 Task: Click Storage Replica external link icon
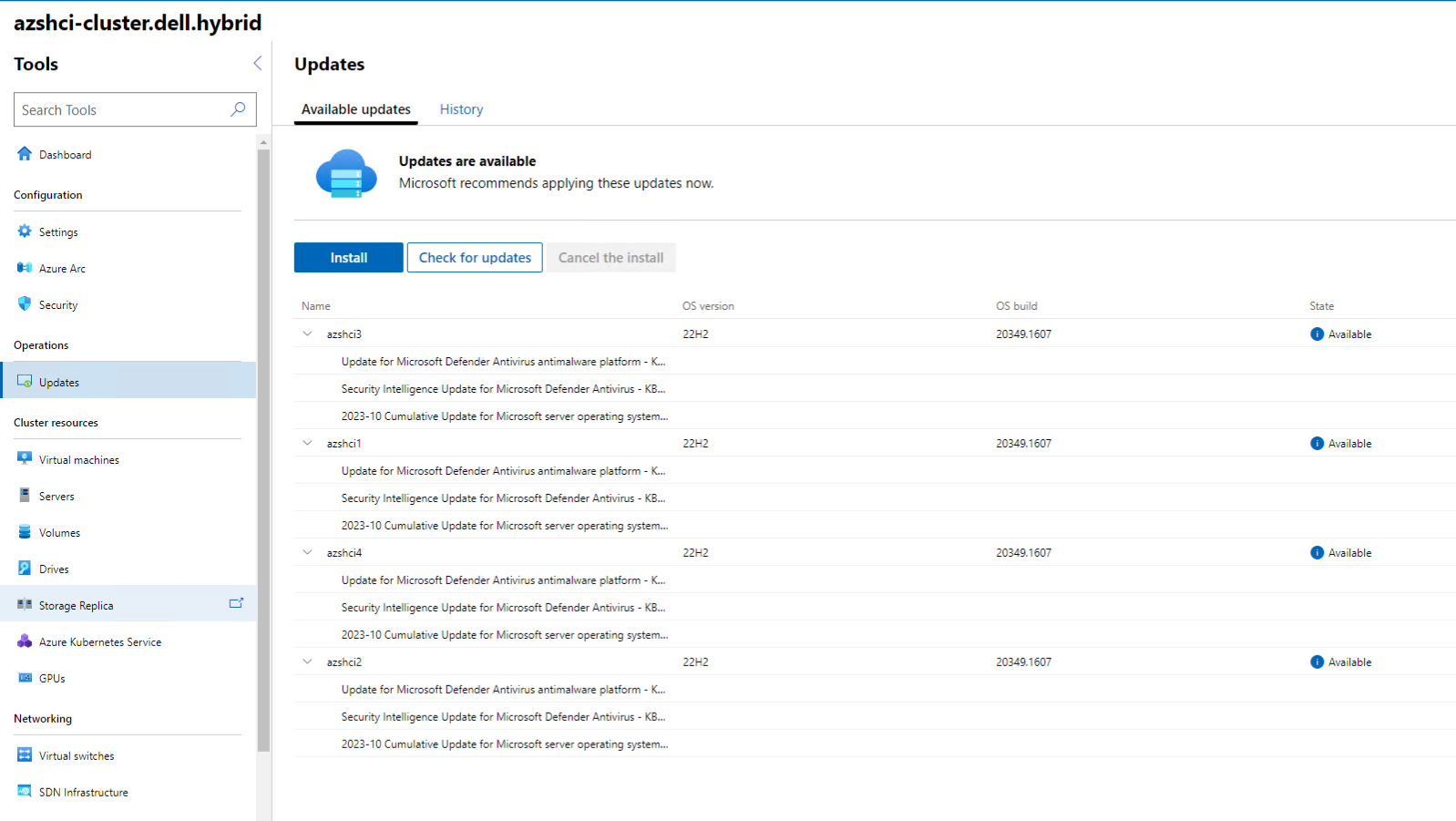click(236, 603)
